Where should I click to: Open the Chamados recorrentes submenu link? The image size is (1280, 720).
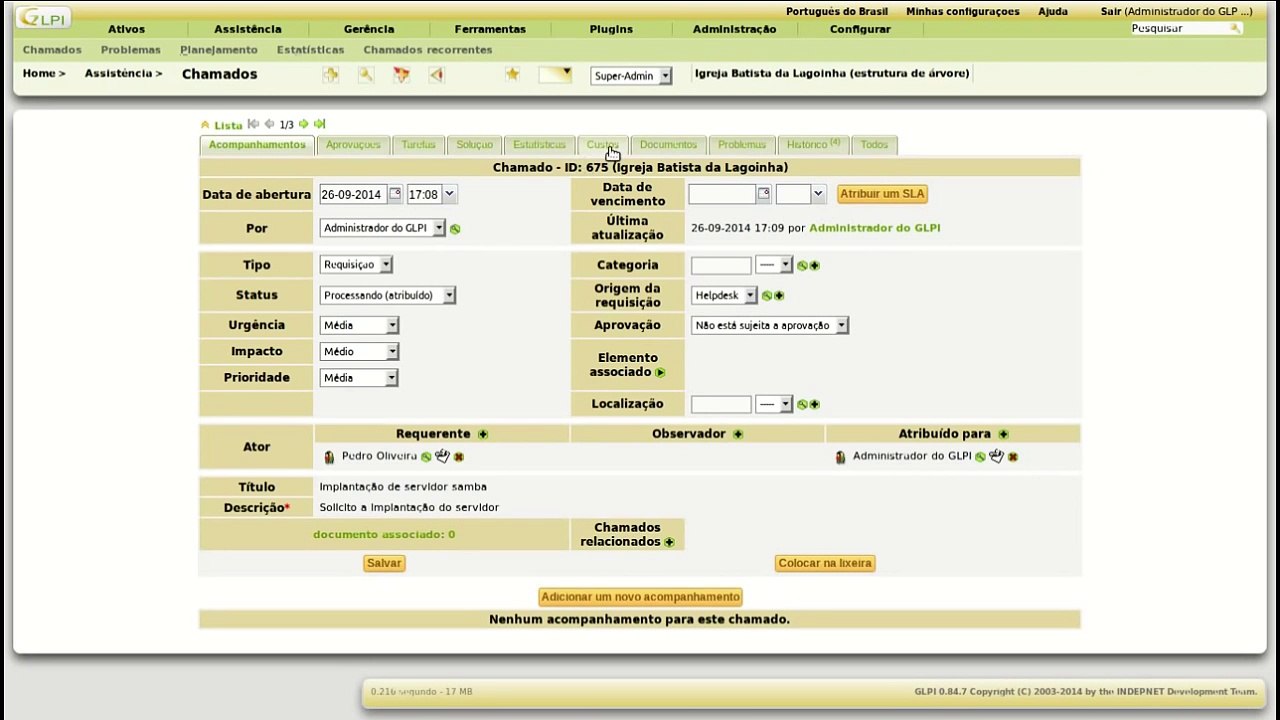coord(428,50)
